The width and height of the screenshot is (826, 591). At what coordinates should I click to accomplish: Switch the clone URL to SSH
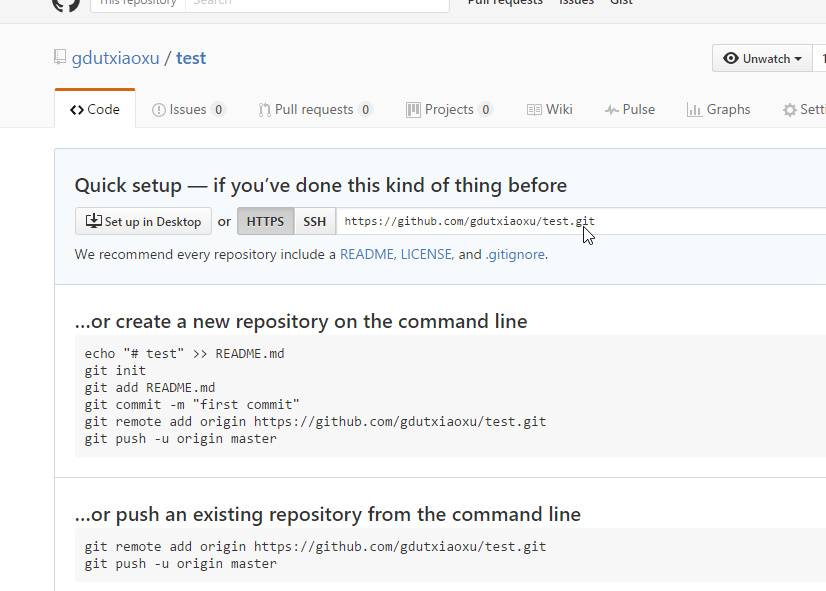point(315,222)
